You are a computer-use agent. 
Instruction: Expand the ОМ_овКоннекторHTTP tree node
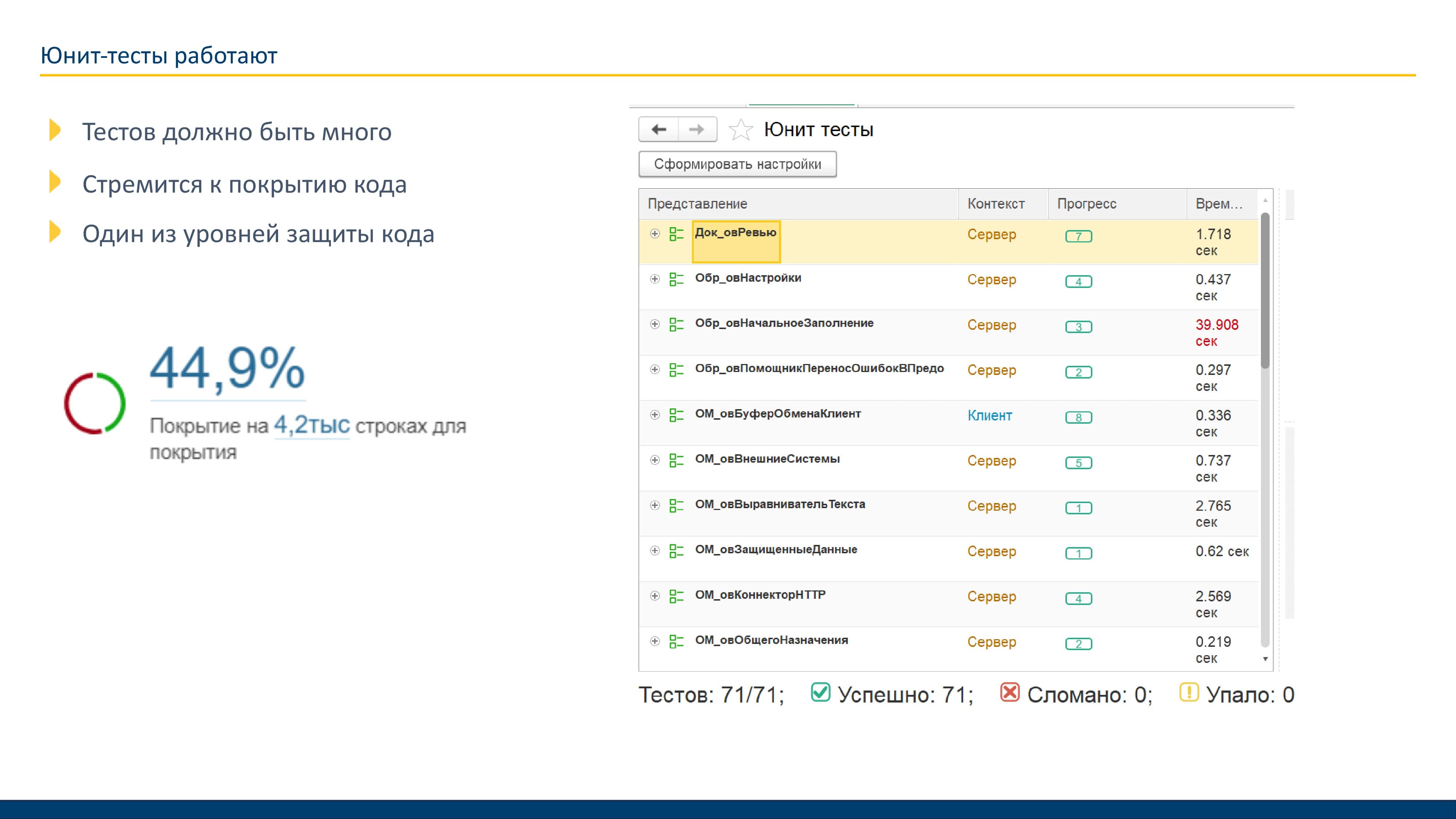654,596
